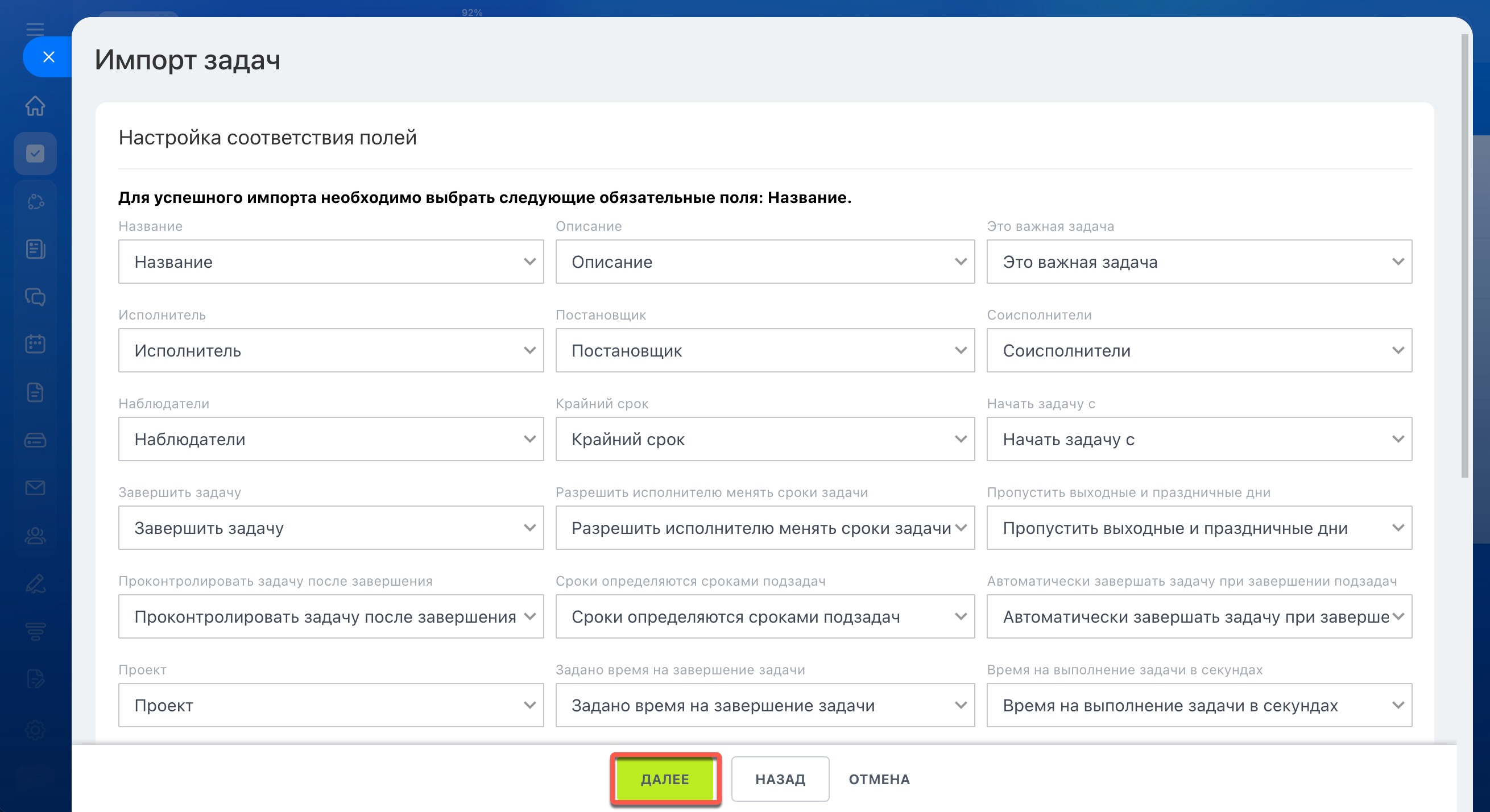This screenshot has height=812, width=1490.
Task: Expand the Это важная задача dropdown
Action: click(1199, 262)
